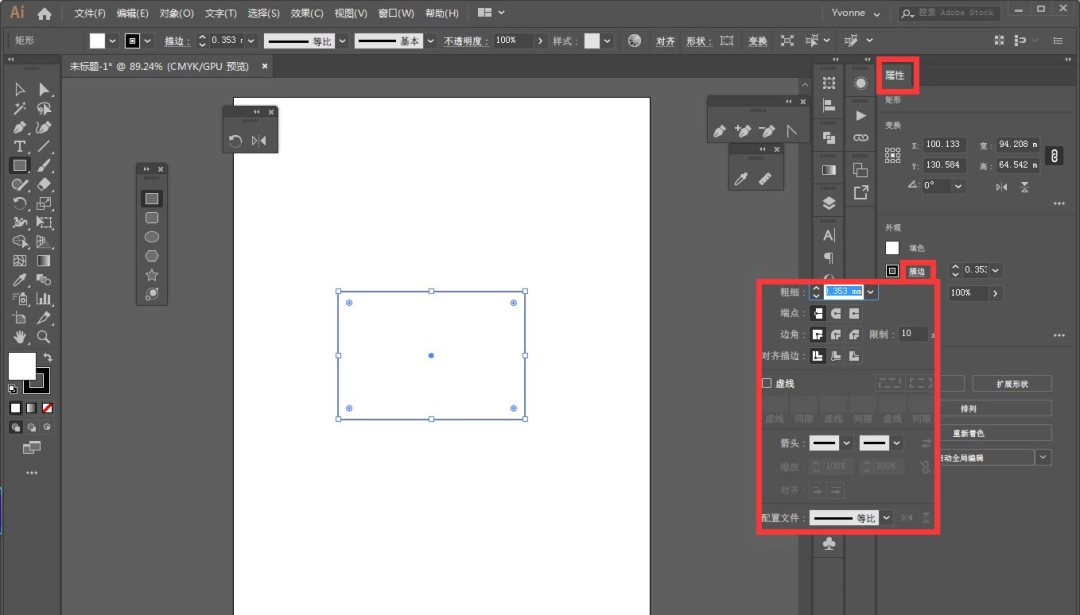Viewport: 1080px width, 615px height.
Task: Select the Zoom magnifier tool
Action: click(x=44, y=337)
